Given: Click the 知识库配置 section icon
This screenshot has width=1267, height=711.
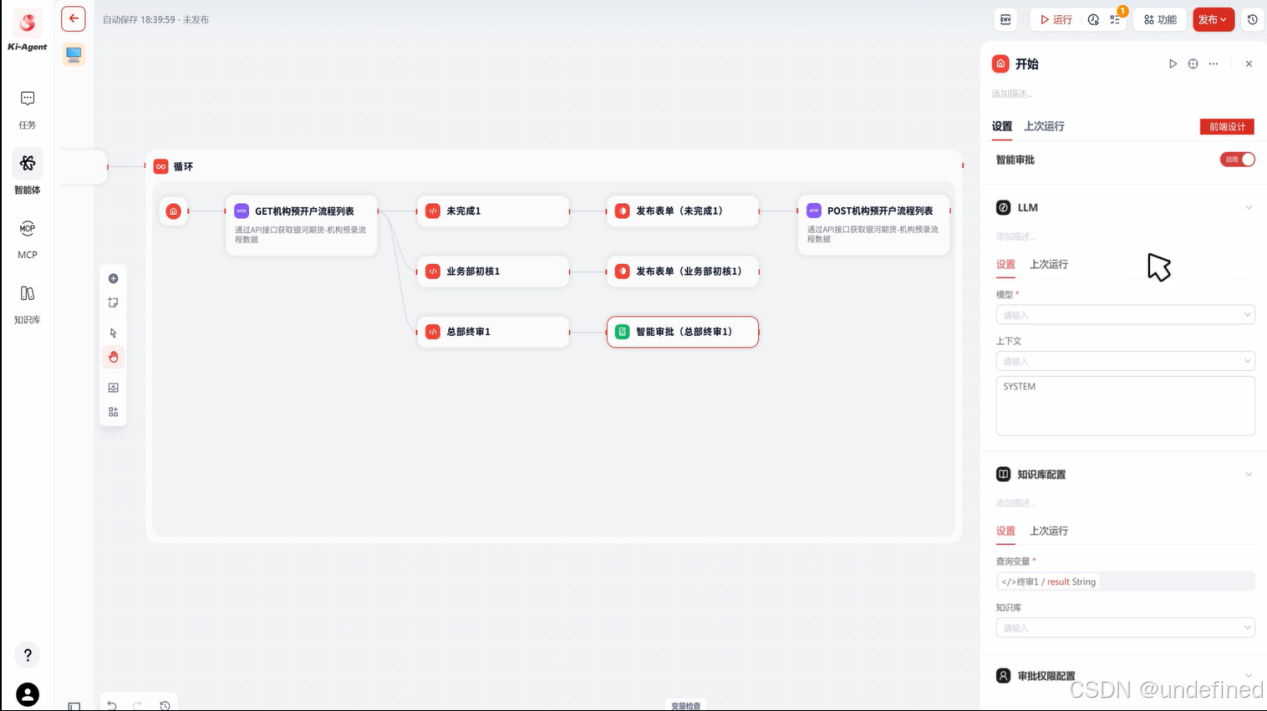Looking at the screenshot, I should [1003, 474].
